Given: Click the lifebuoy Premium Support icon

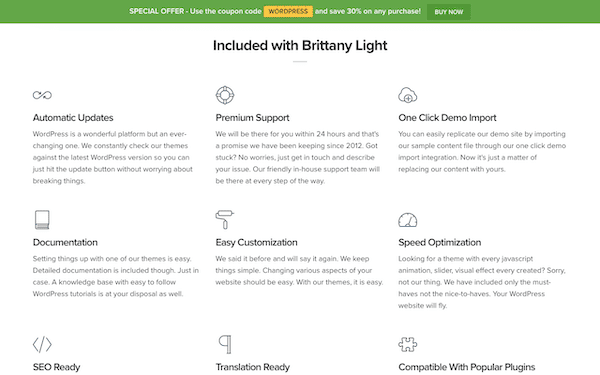Looking at the screenshot, I should click(x=225, y=95).
